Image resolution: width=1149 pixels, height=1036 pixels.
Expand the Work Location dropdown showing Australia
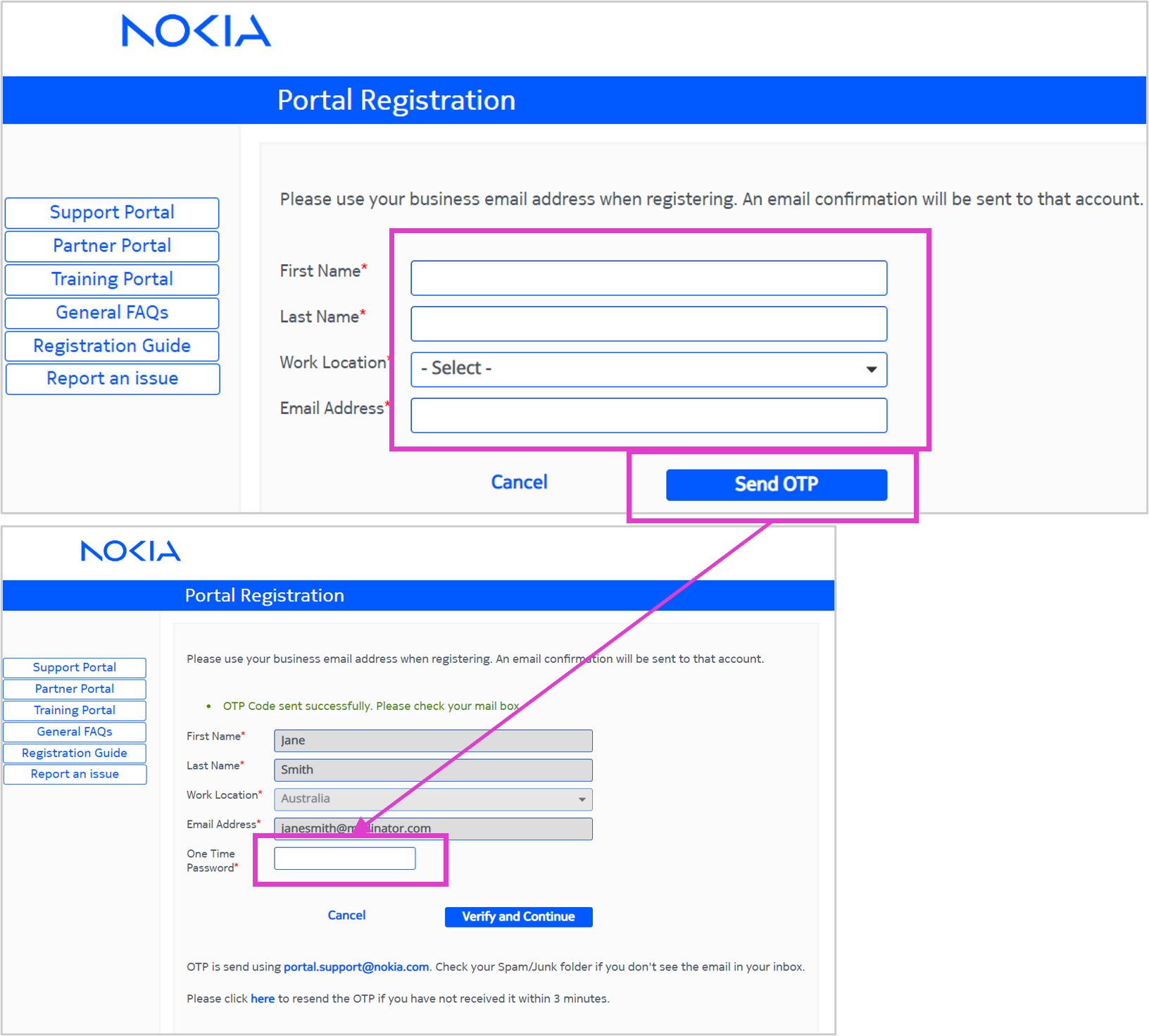(433, 799)
